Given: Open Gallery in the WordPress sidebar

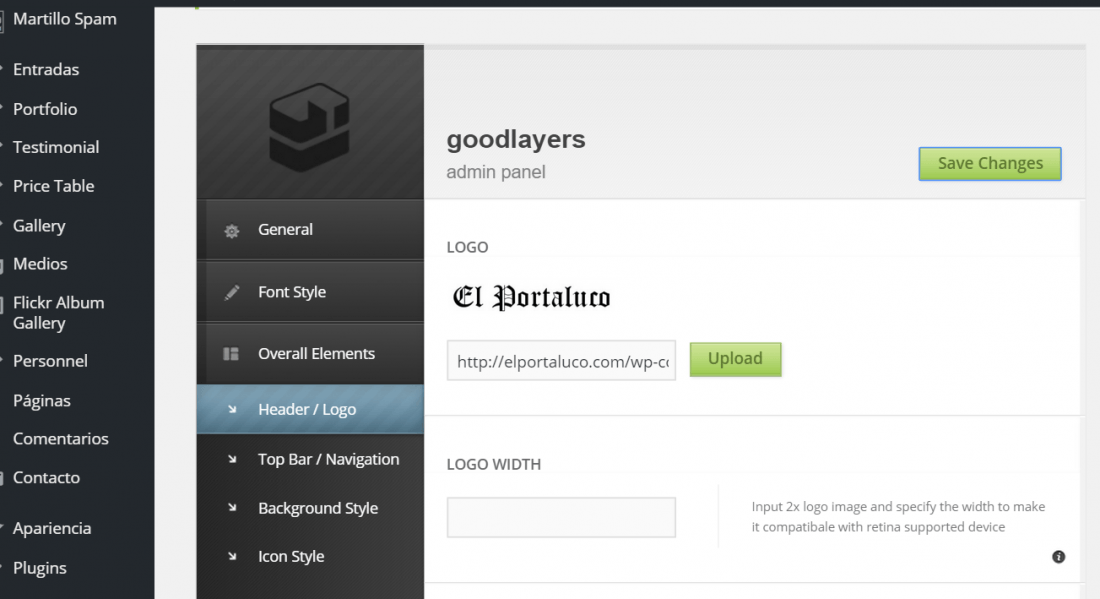Looking at the screenshot, I should pyautogui.click(x=39, y=226).
